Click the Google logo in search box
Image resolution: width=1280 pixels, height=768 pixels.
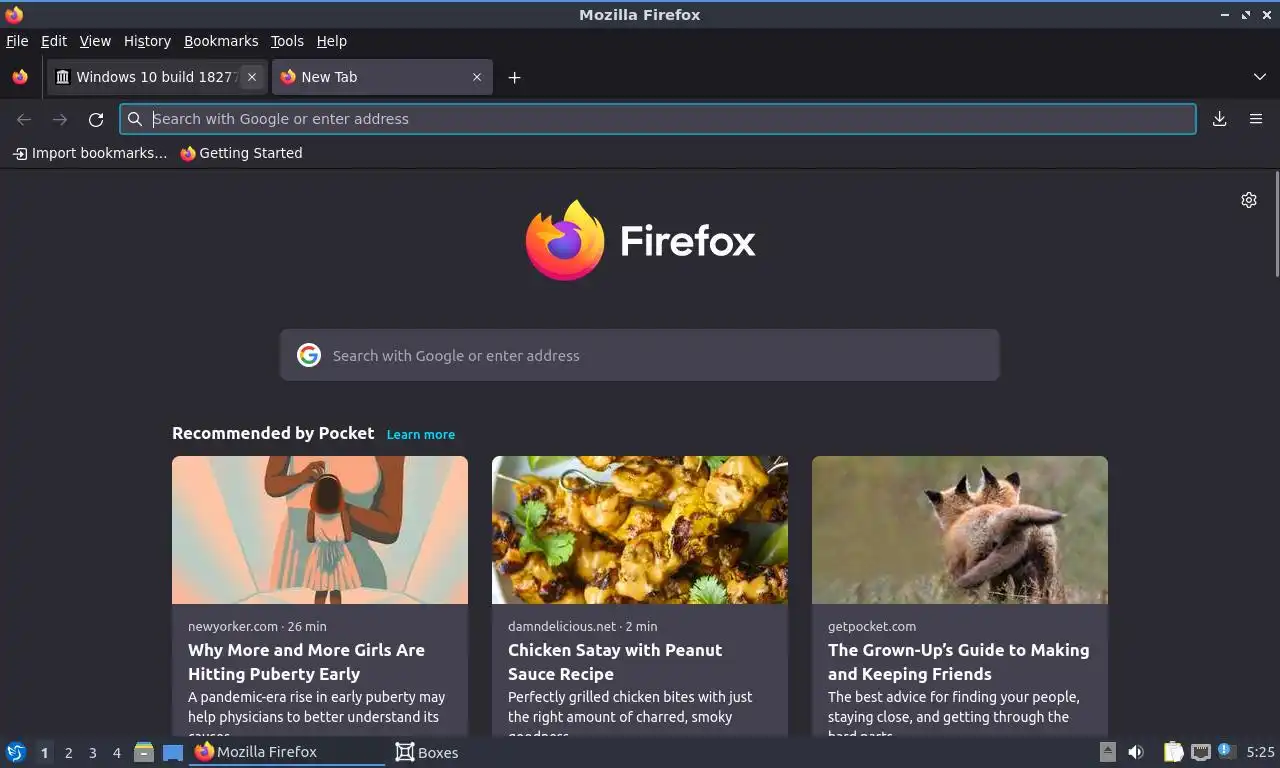pos(309,355)
